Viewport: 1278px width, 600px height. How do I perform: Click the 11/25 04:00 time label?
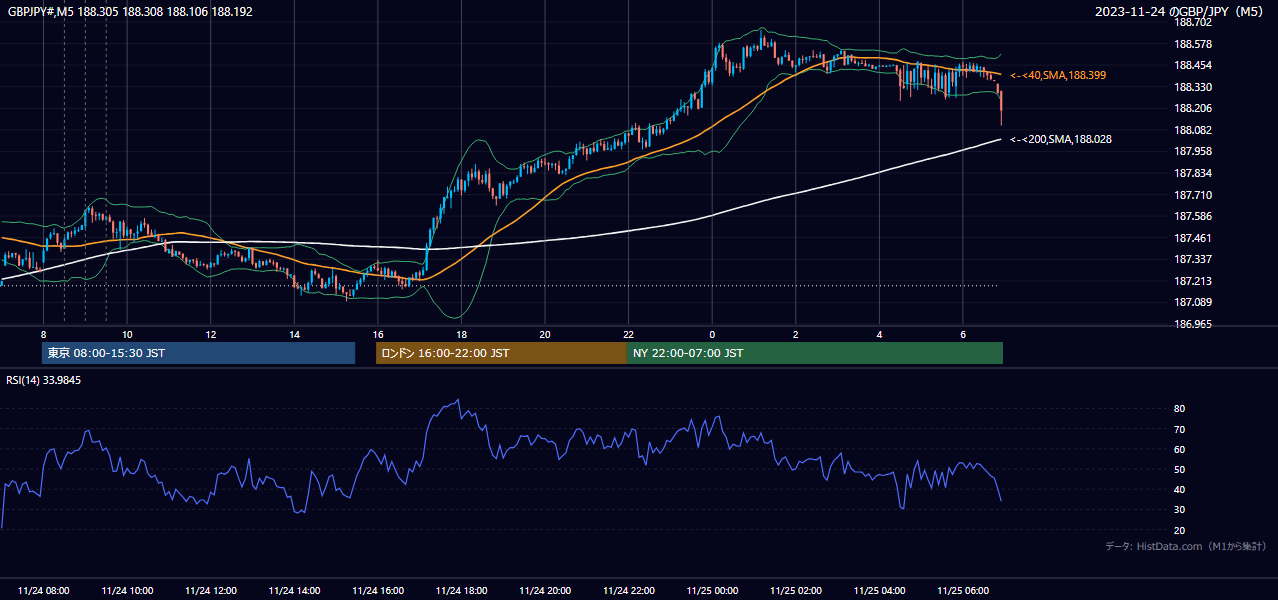pos(879,590)
